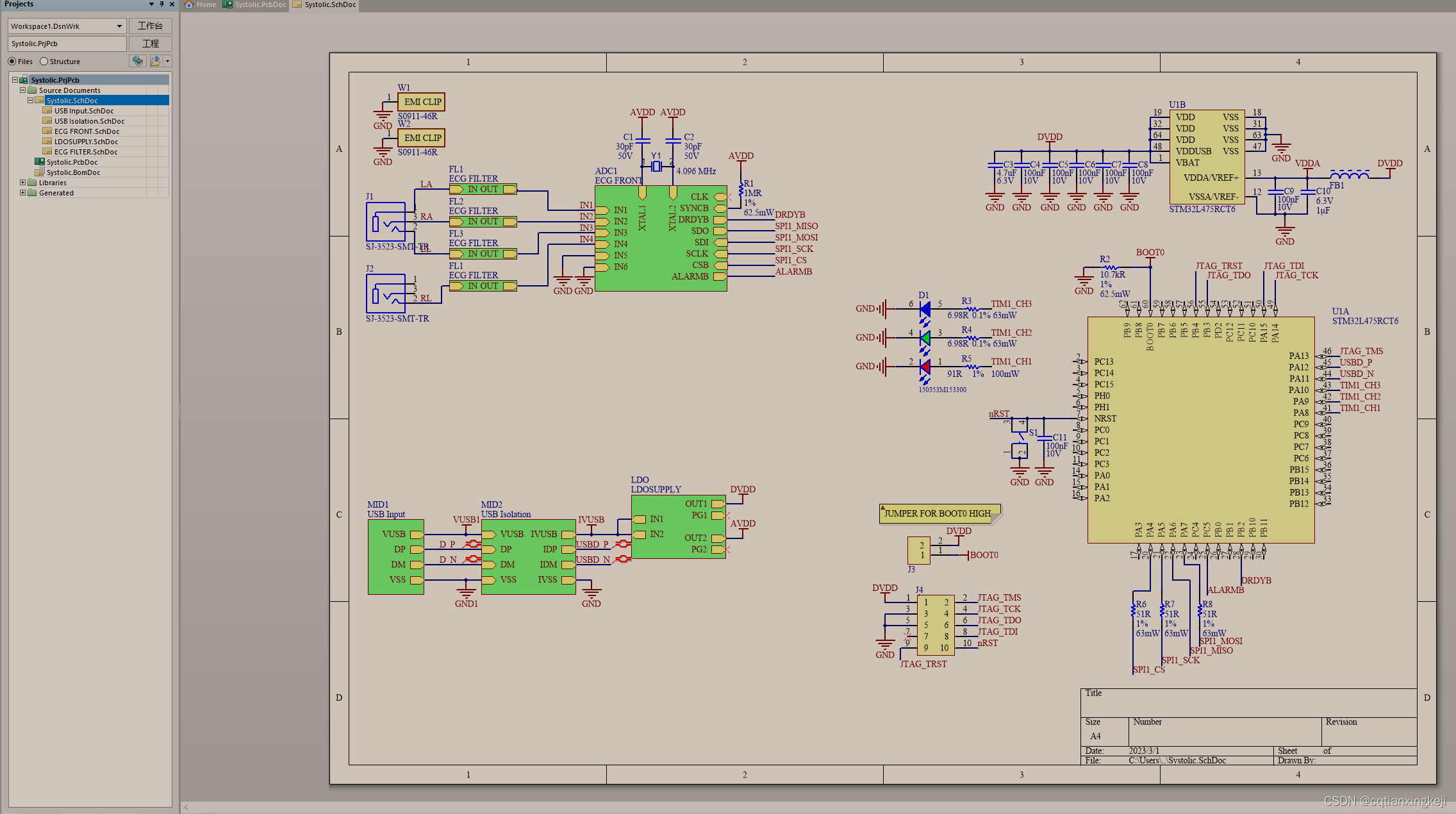This screenshot has height=814, width=1456.
Task: Click the Systolic.PrjPcb project name field
Action: (67, 44)
